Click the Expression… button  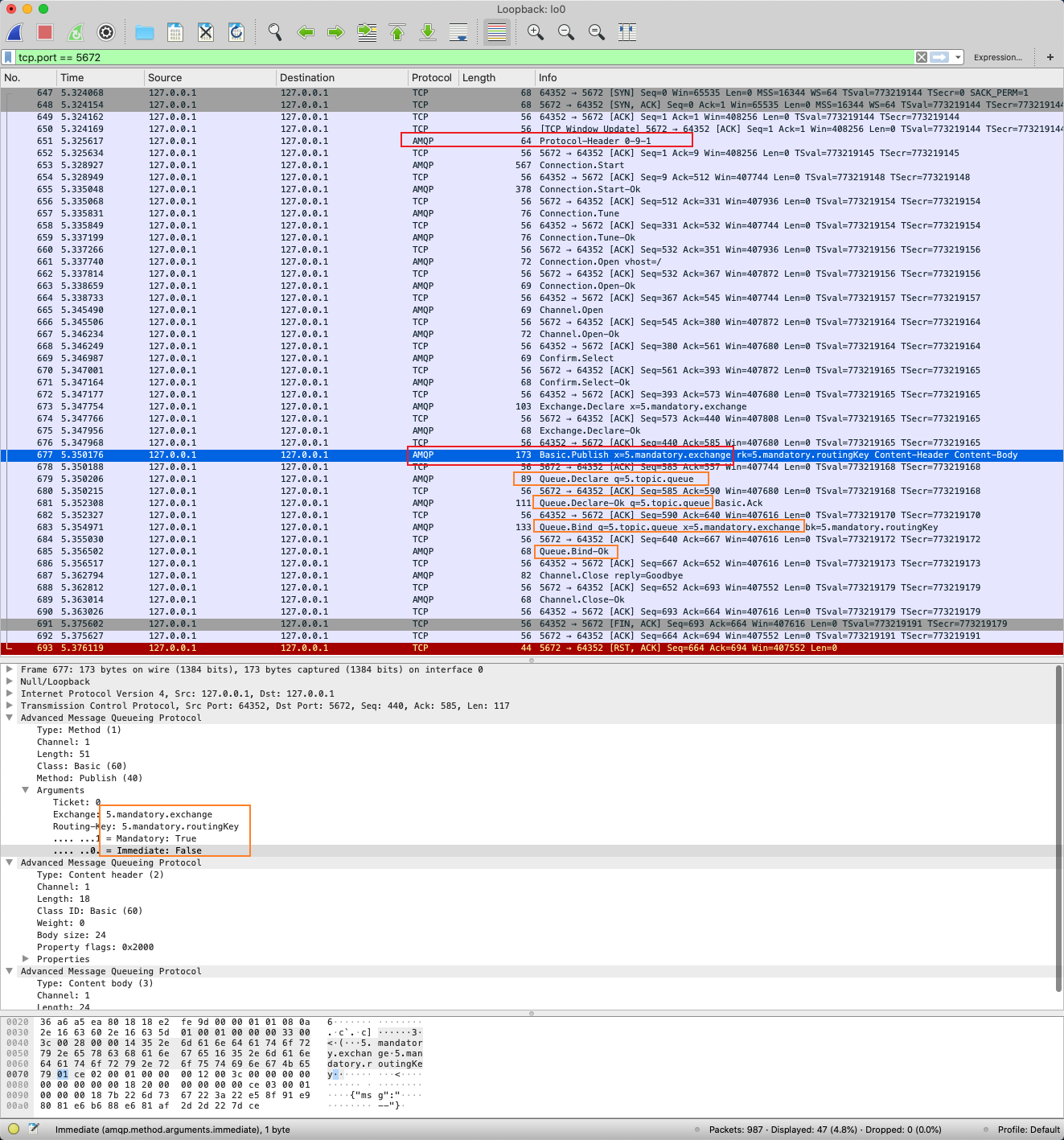[x=997, y=57]
